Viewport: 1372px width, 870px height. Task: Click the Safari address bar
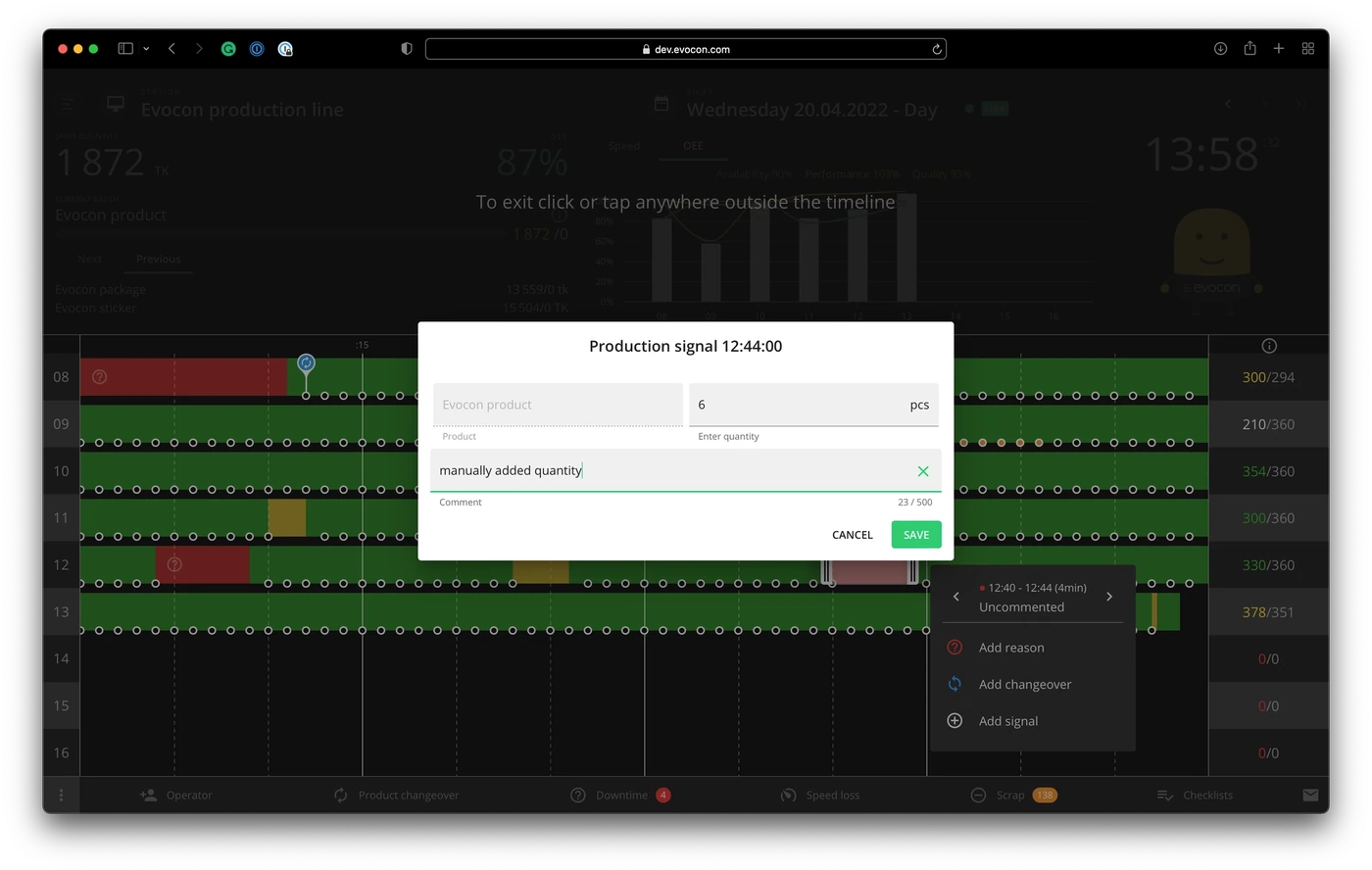pos(686,49)
